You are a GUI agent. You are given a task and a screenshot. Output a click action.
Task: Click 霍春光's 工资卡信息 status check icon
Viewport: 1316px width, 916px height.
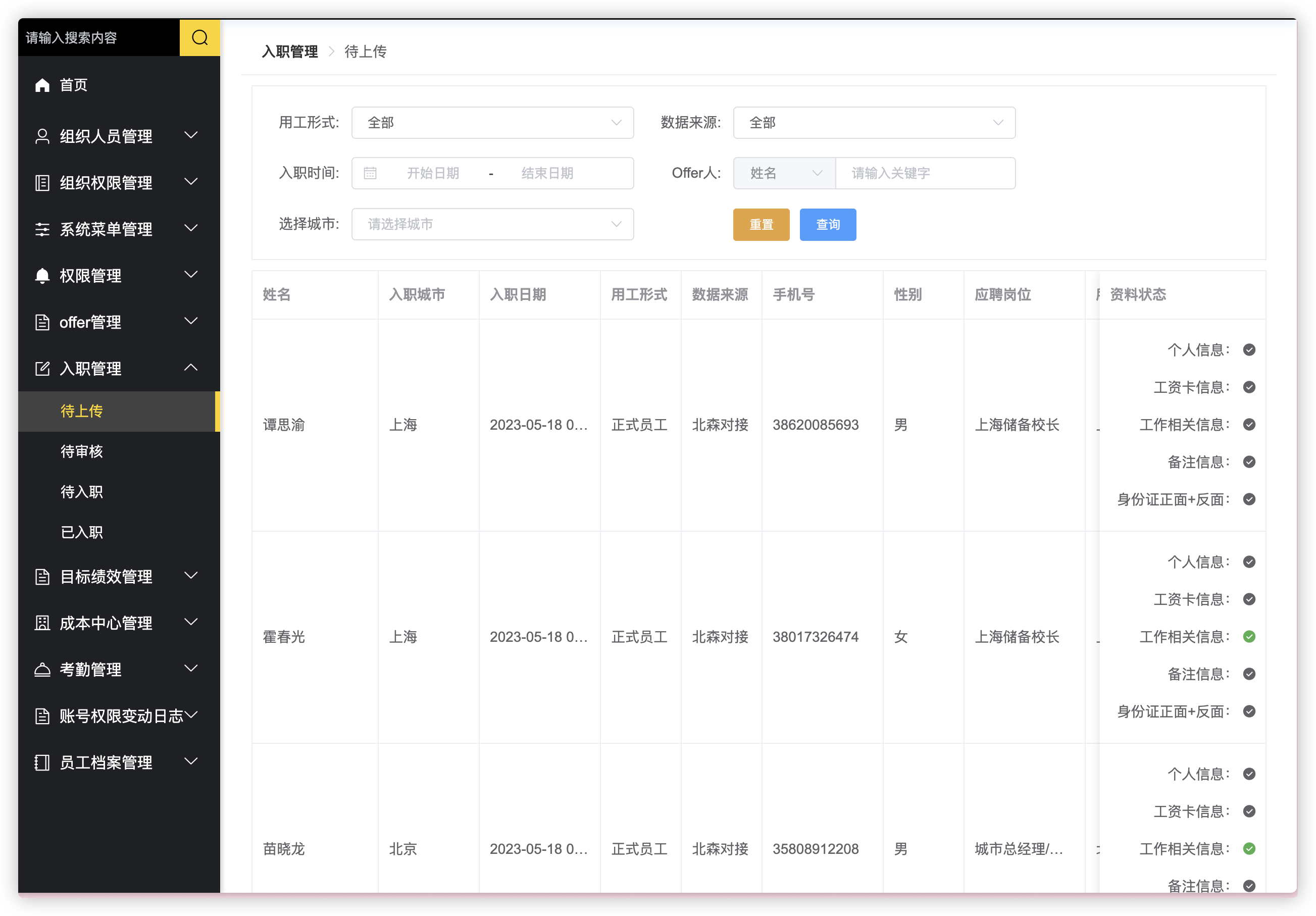pyautogui.click(x=1249, y=599)
